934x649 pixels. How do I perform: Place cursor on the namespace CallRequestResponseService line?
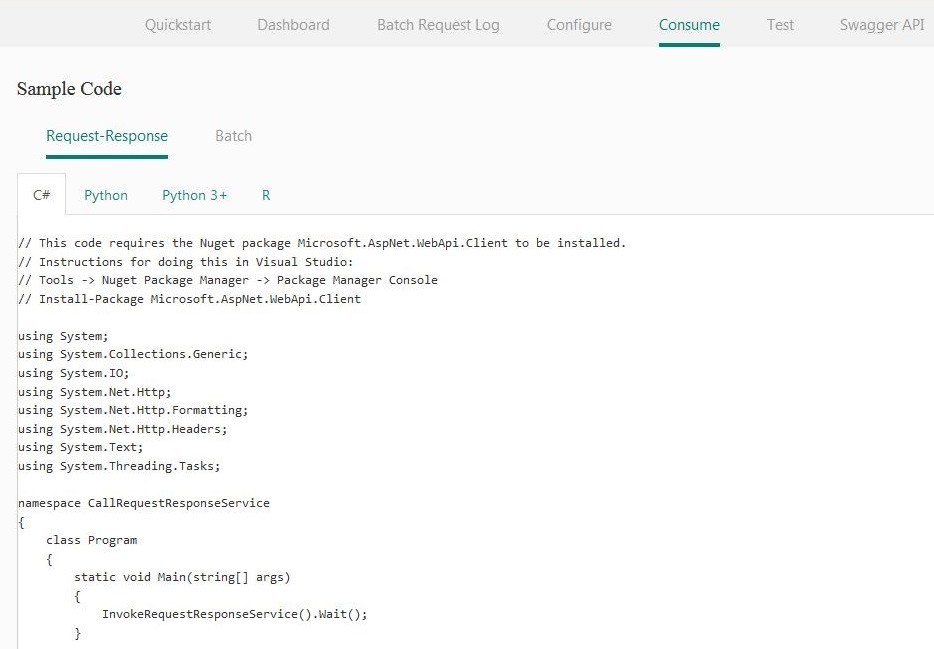tap(144, 503)
